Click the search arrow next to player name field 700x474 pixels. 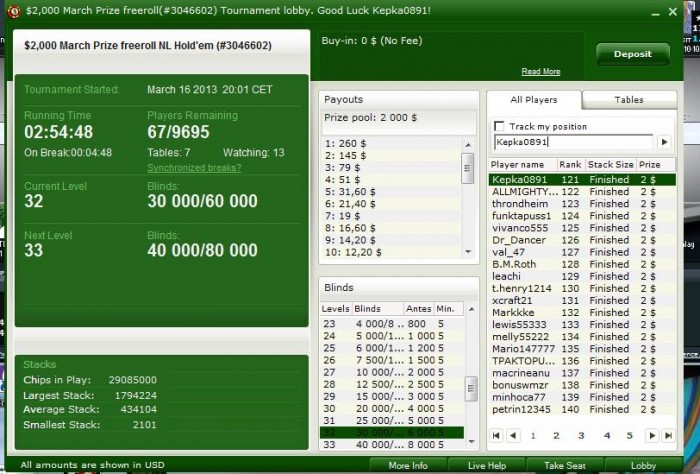pyautogui.click(x=664, y=142)
